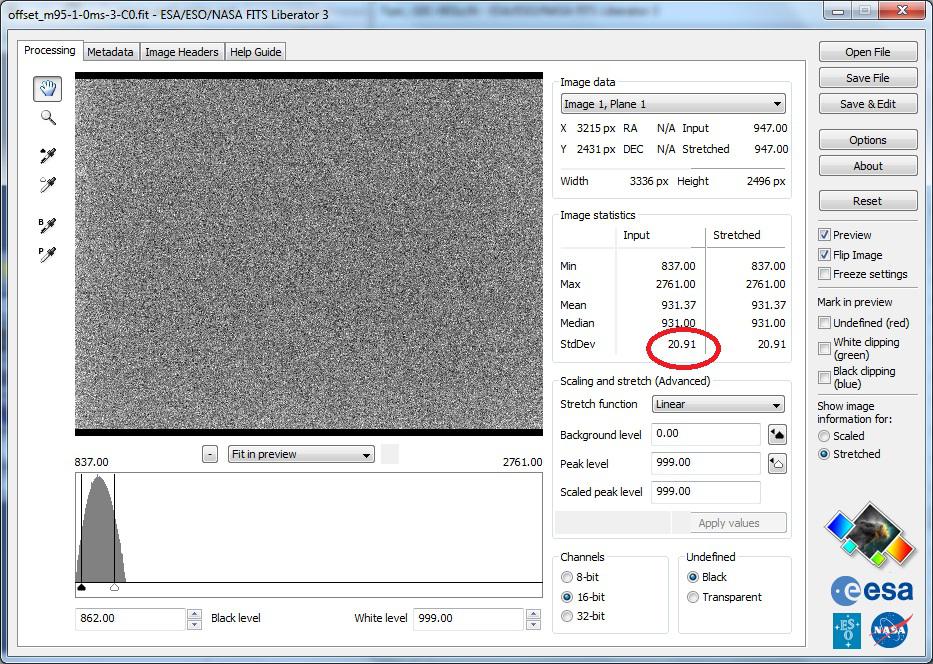Click the Input StdDev value 20.91
Image resolution: width=933 pixels, height=664 pixels.
(681, 344)
